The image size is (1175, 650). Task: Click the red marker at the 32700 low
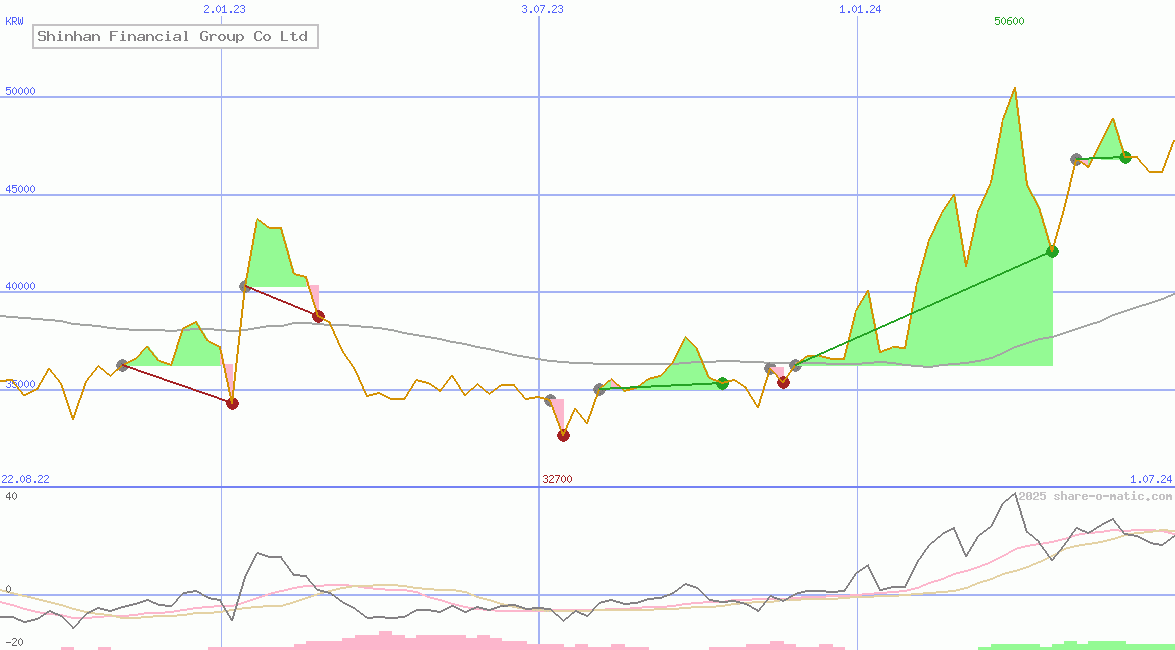(564, 436)
